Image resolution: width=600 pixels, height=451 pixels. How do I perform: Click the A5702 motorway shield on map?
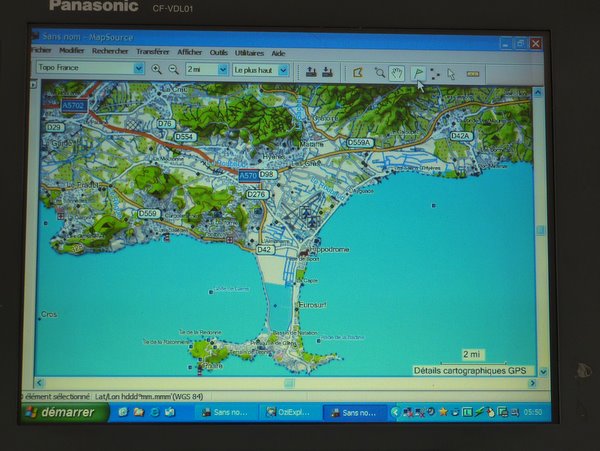coord(74,106)
